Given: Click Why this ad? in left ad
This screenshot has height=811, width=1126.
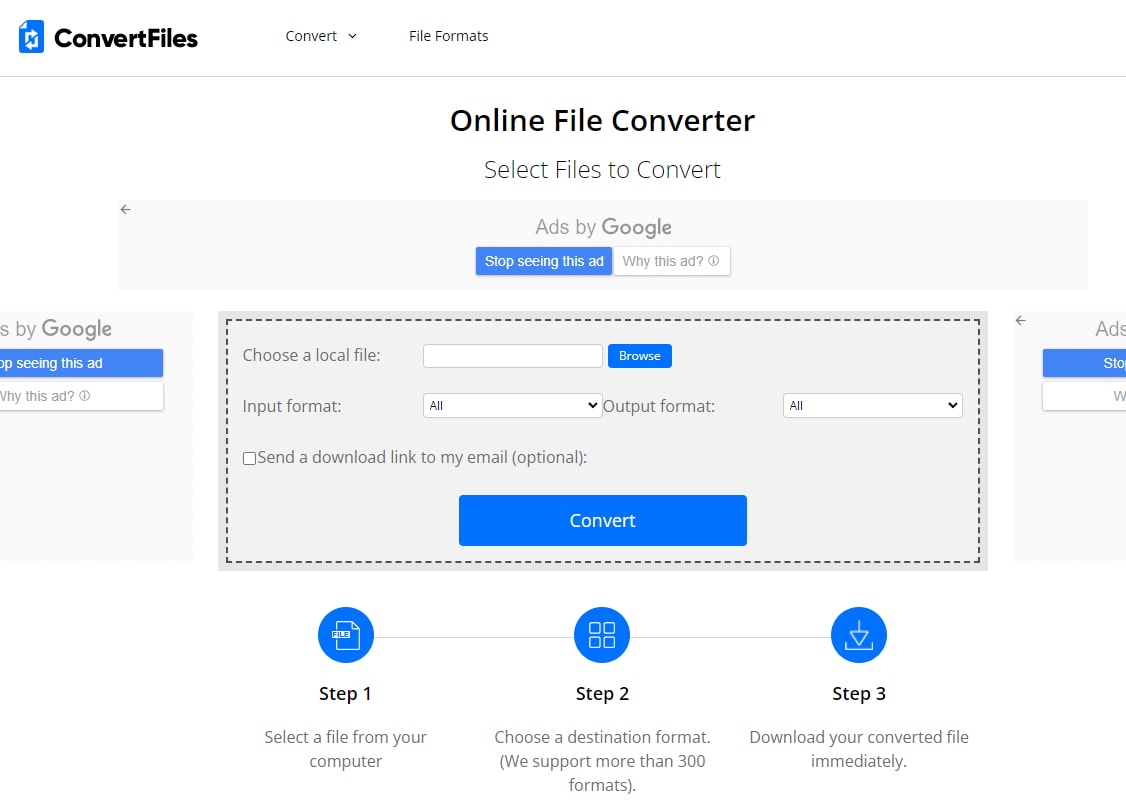Looking at the screenshot, I should (x=81, y=396).
